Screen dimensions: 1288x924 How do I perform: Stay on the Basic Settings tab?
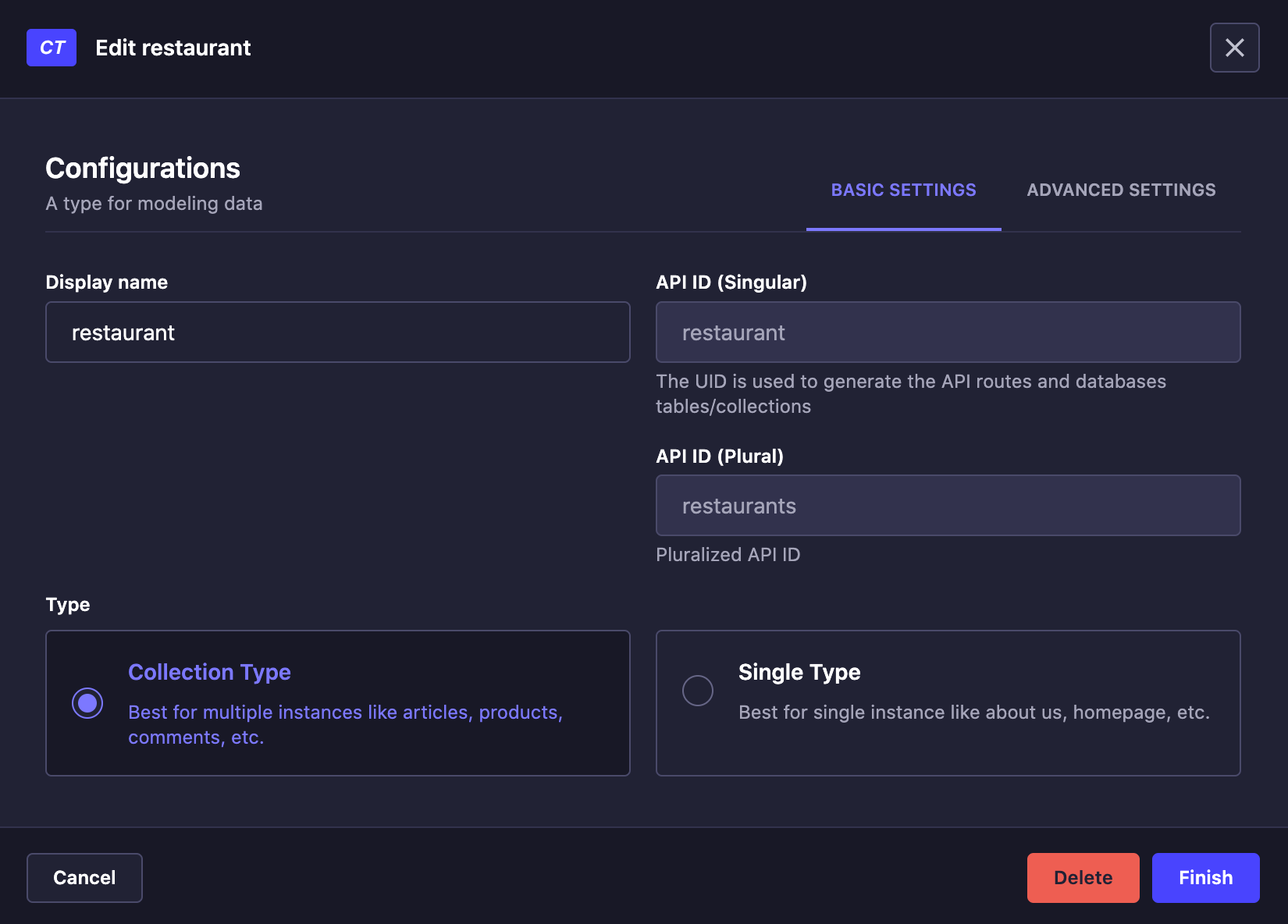tap(903, 190)
